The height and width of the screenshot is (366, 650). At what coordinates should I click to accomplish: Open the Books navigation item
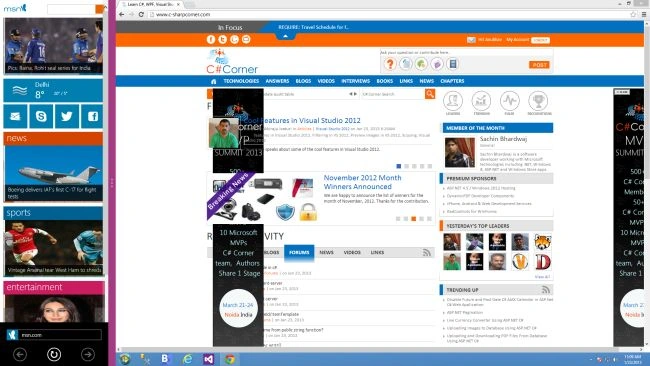(x=385, y=81)
